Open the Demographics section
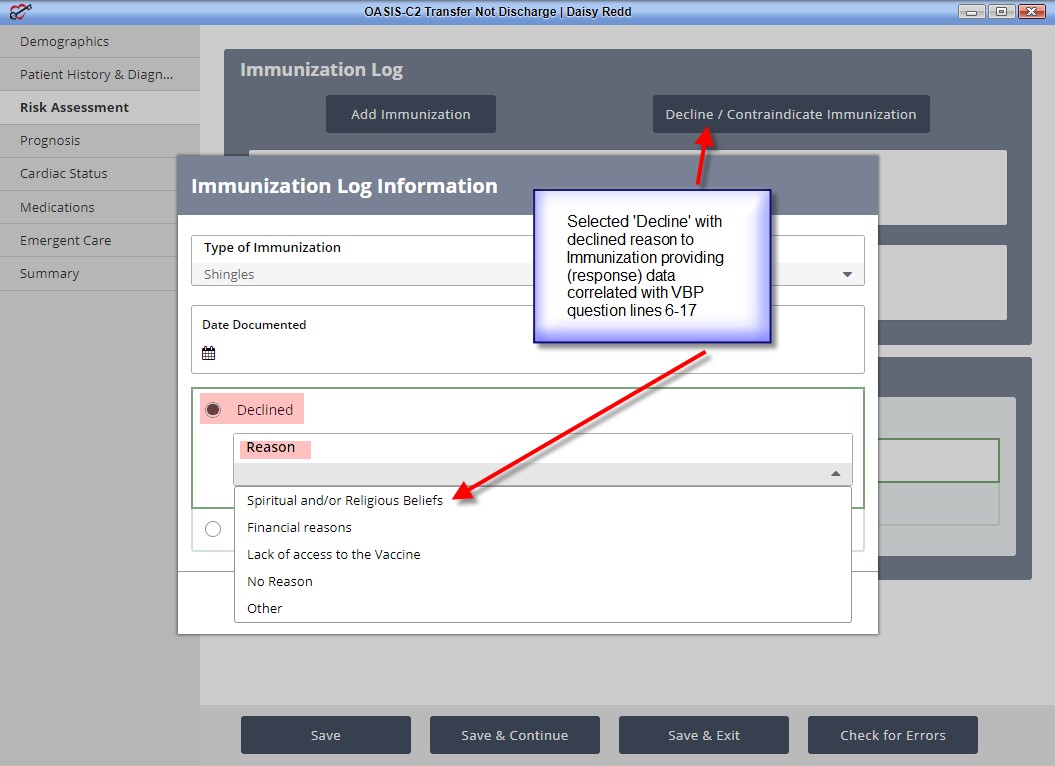This screenshot has width=1055, height=766. pos(64,41)
